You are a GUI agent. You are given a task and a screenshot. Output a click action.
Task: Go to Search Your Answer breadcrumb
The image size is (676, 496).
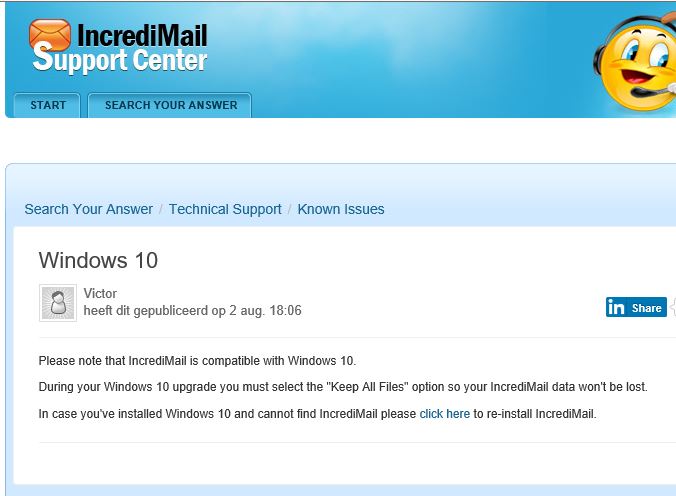coord(88,209)
